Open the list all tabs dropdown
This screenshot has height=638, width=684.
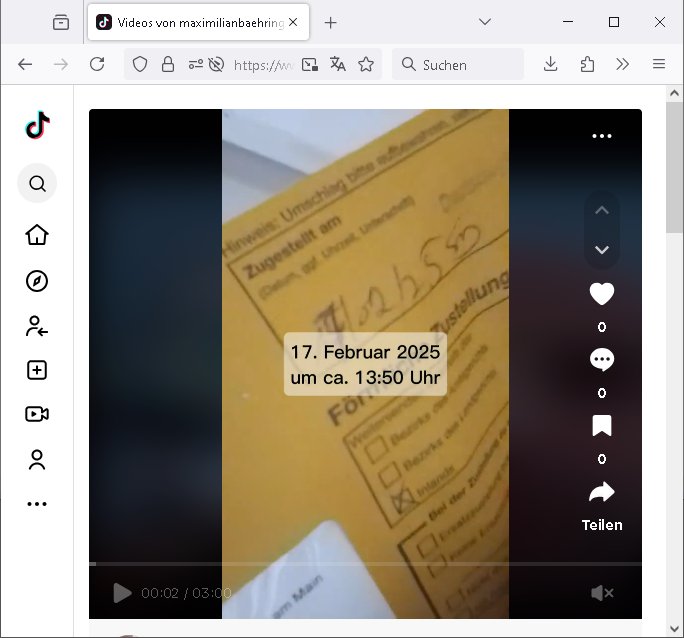(485, 22)
